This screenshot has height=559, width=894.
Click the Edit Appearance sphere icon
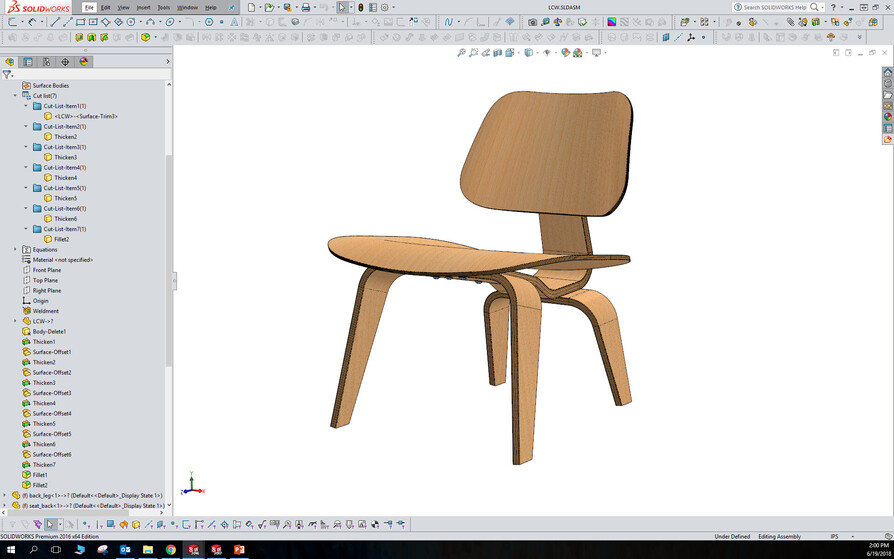(565, 52)
